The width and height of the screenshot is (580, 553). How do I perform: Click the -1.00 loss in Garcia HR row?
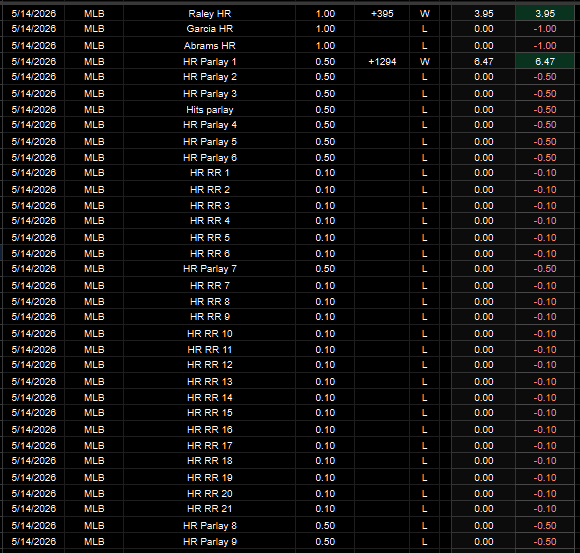[545, 29]
